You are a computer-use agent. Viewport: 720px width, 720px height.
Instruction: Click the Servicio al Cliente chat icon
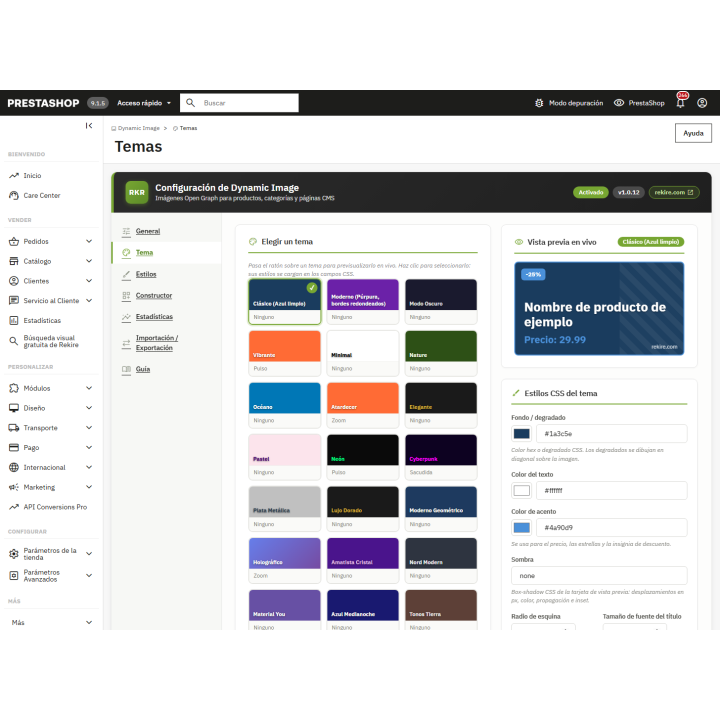(x=14, y=300)
